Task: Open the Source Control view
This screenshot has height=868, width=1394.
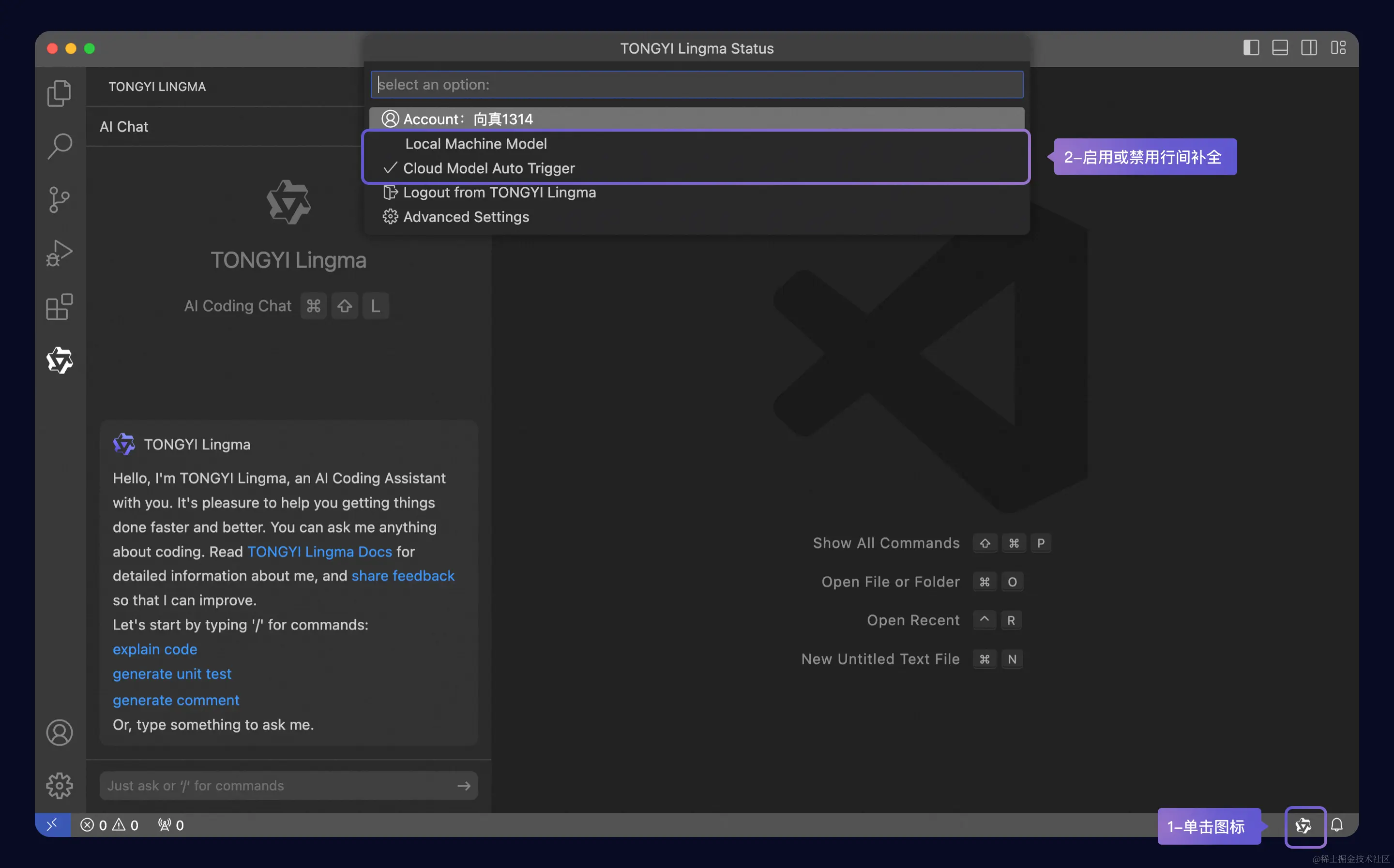Action: pyautogui.click(x=59, y=199)
